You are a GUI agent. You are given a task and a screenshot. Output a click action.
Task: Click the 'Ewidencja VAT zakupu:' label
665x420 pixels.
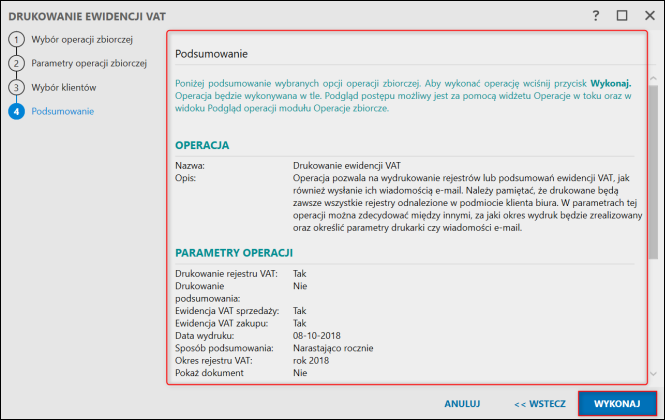(x=221, y=323)
